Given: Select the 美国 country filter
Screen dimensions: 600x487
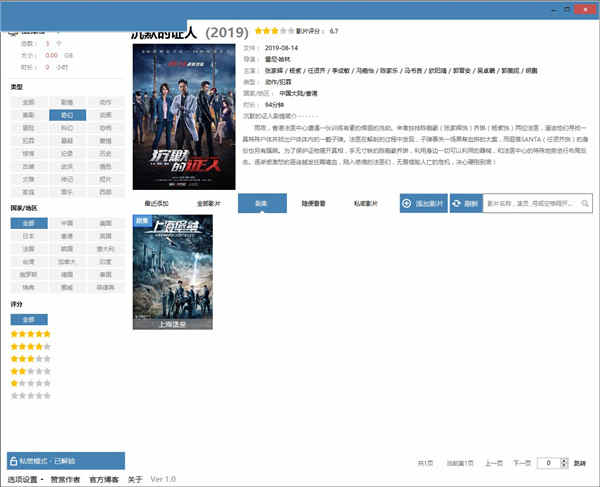Looking at the screenshot, I should click(x=106, y=223).
